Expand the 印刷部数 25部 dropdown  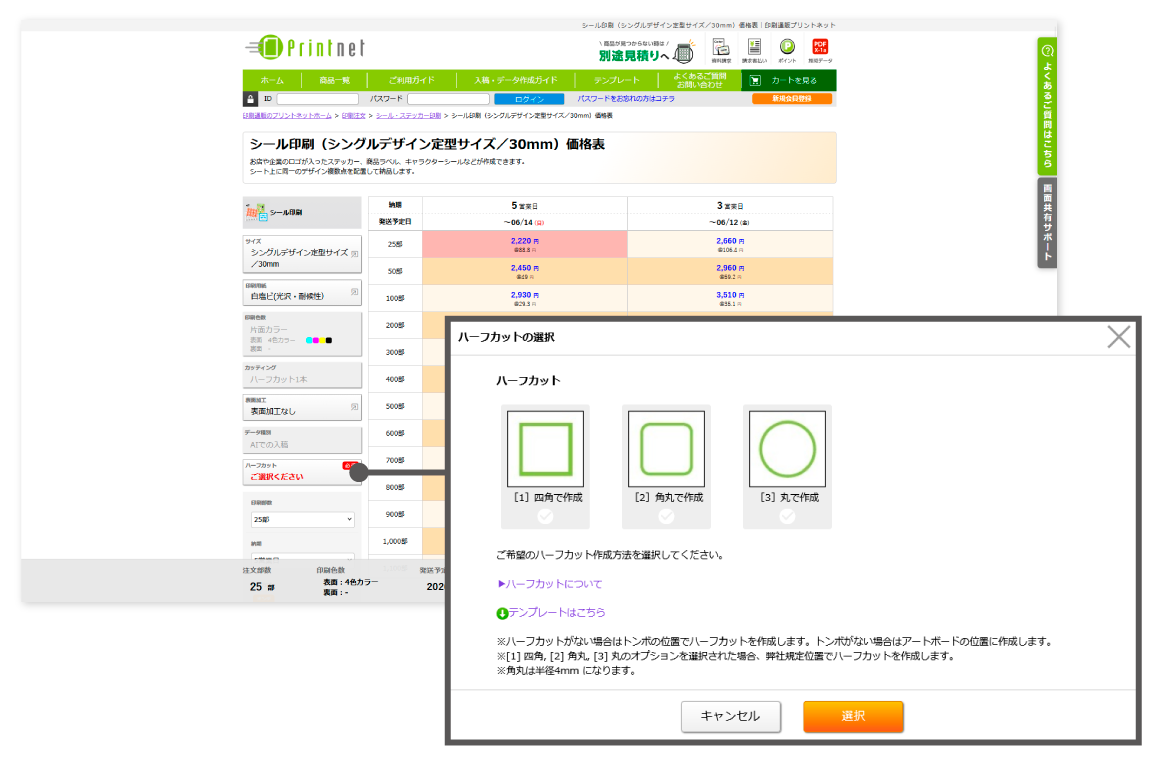click(x=302, y=520)
